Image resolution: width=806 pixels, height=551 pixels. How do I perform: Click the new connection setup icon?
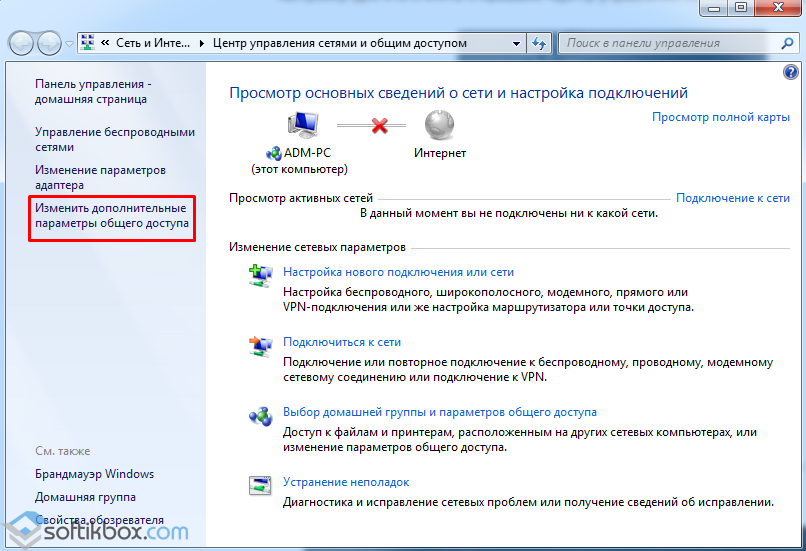[261, 276]
